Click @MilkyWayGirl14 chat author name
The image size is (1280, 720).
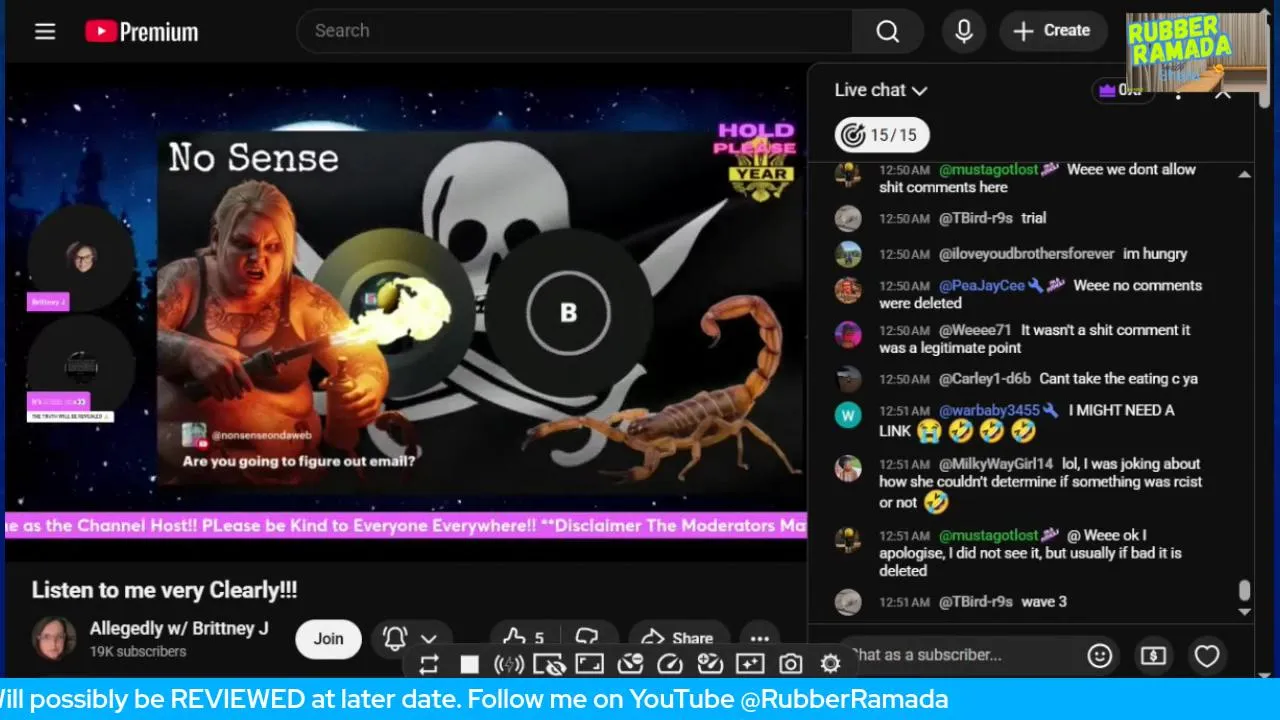(996, 464)
